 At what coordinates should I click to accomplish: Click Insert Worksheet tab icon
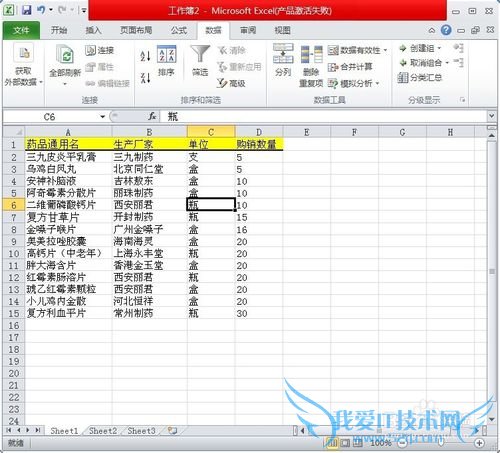(172, 431)
